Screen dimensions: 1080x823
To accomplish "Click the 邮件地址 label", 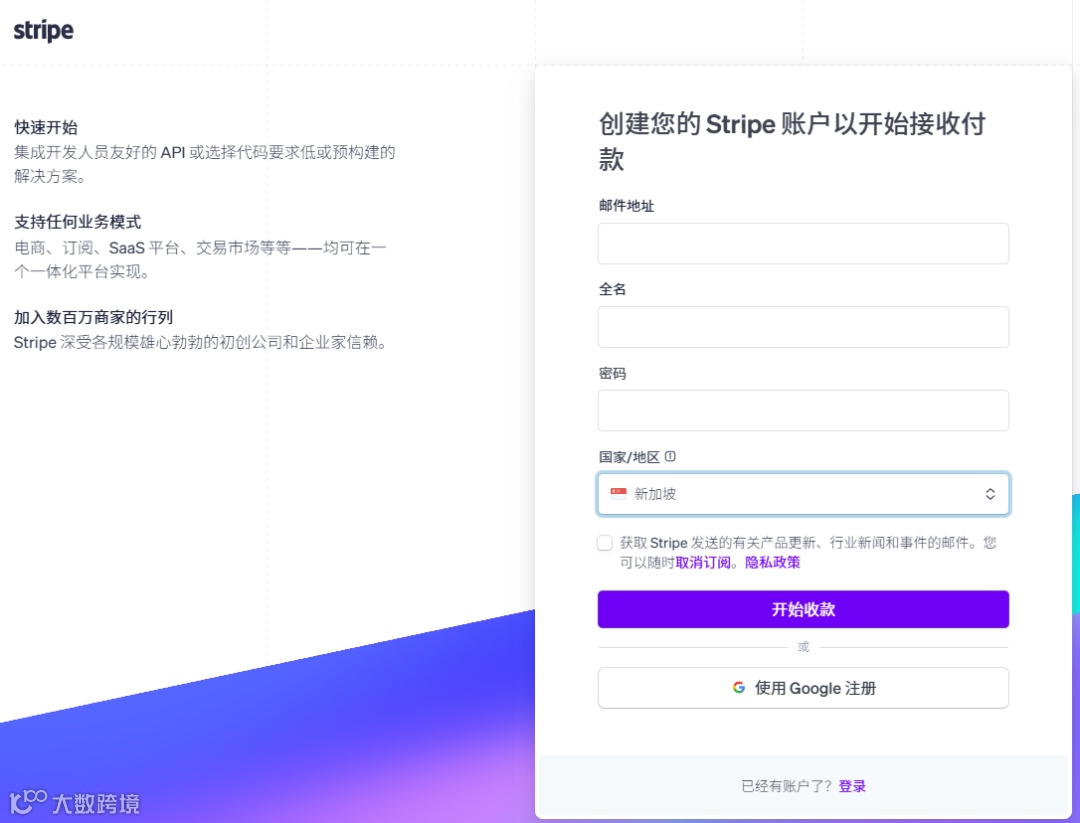I will click(626, 205).
